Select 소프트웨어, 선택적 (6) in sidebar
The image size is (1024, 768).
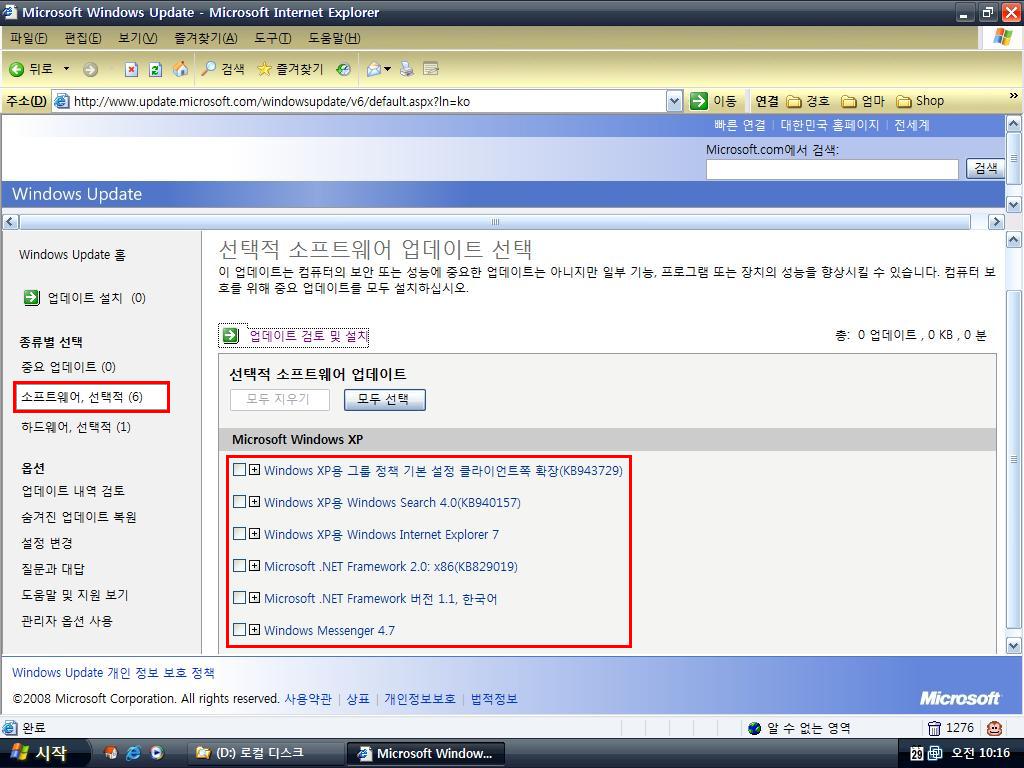[x=82, y=397]
